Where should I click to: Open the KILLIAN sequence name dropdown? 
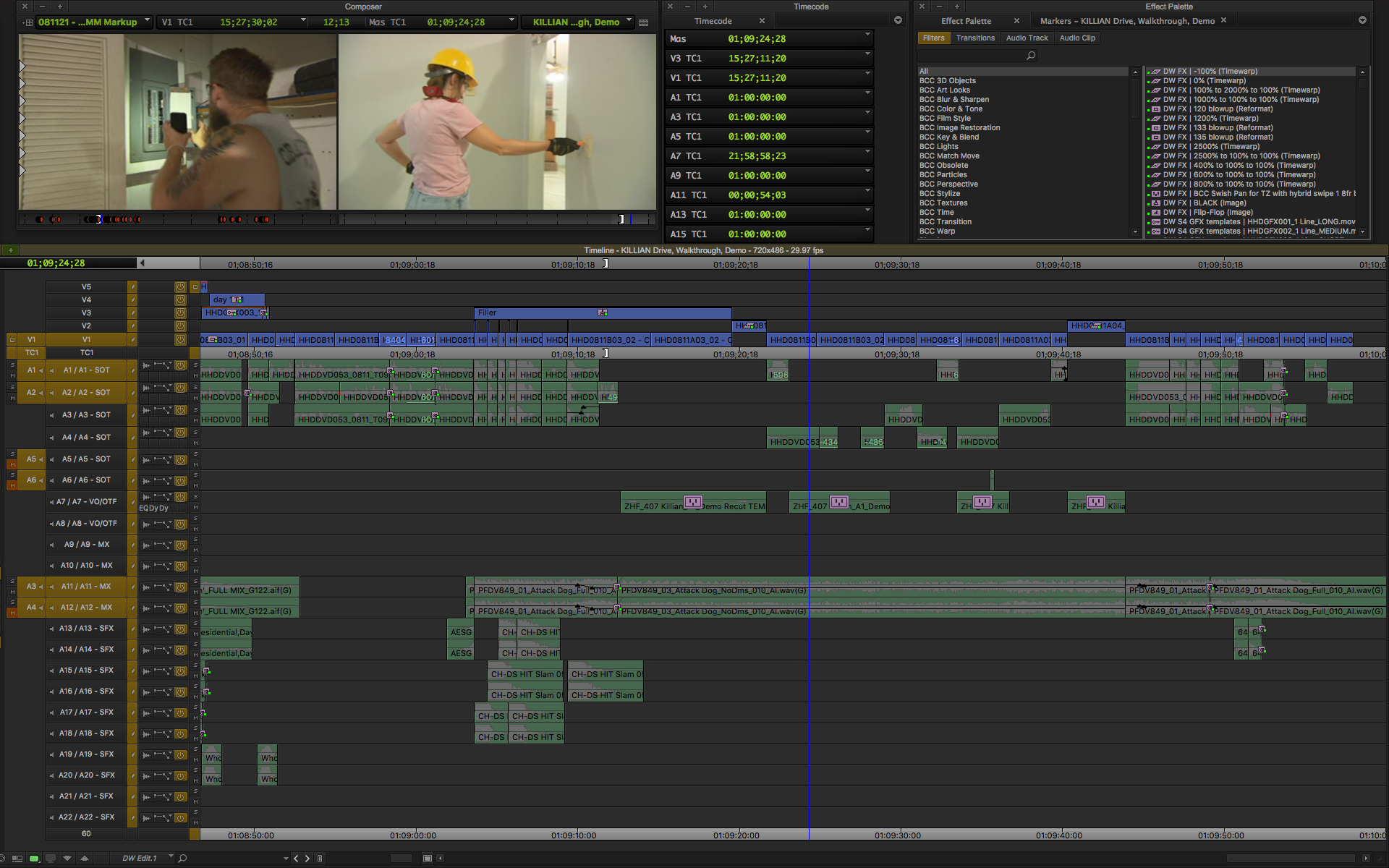pyautogui.click(x=629, y=21)
